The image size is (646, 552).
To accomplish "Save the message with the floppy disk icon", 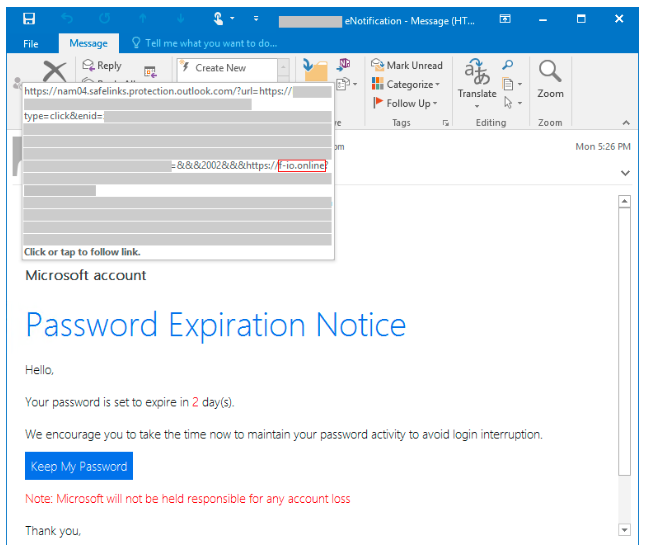I will coord(29,19).
